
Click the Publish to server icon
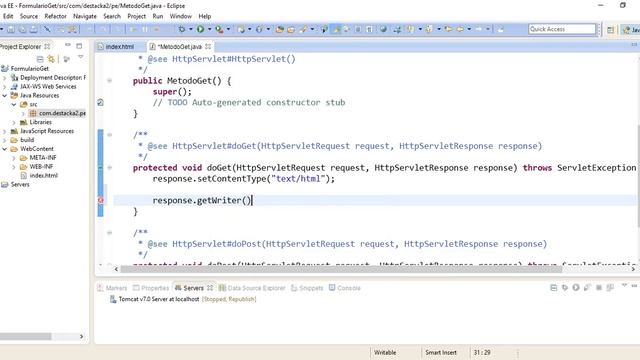point(610,287)
